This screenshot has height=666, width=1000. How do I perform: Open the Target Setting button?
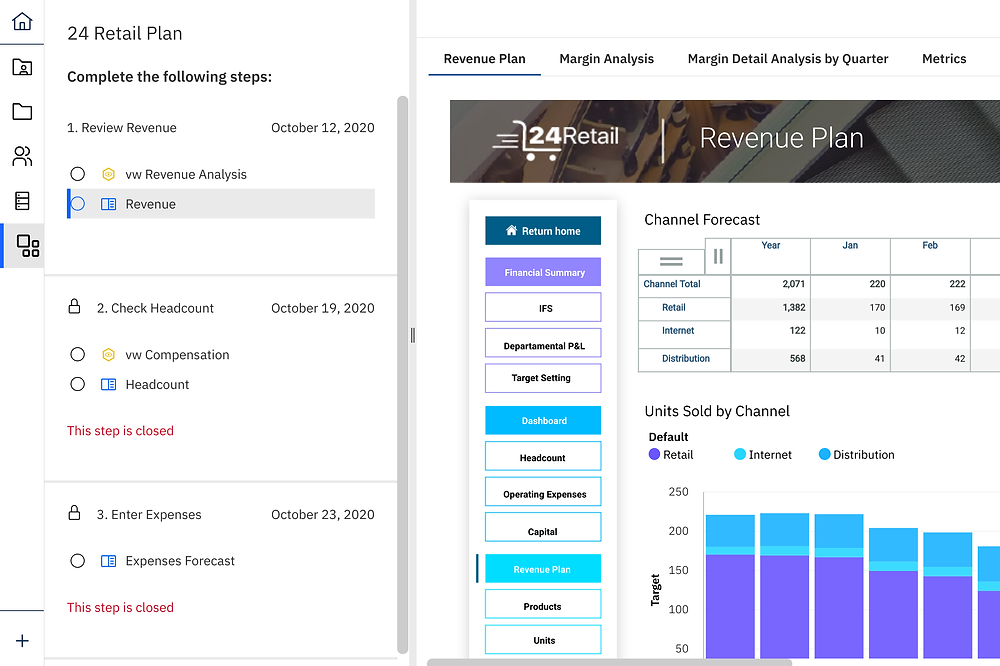(x=543, y=378)
